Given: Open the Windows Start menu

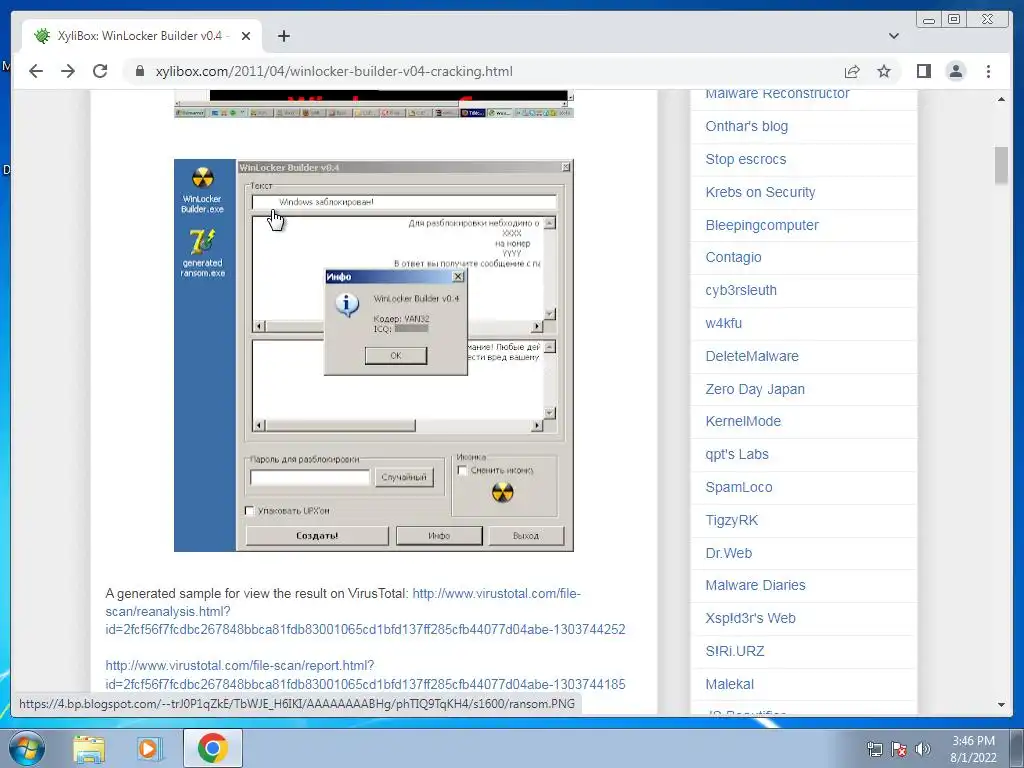Looking at the screenshot, I should [25, 748].
